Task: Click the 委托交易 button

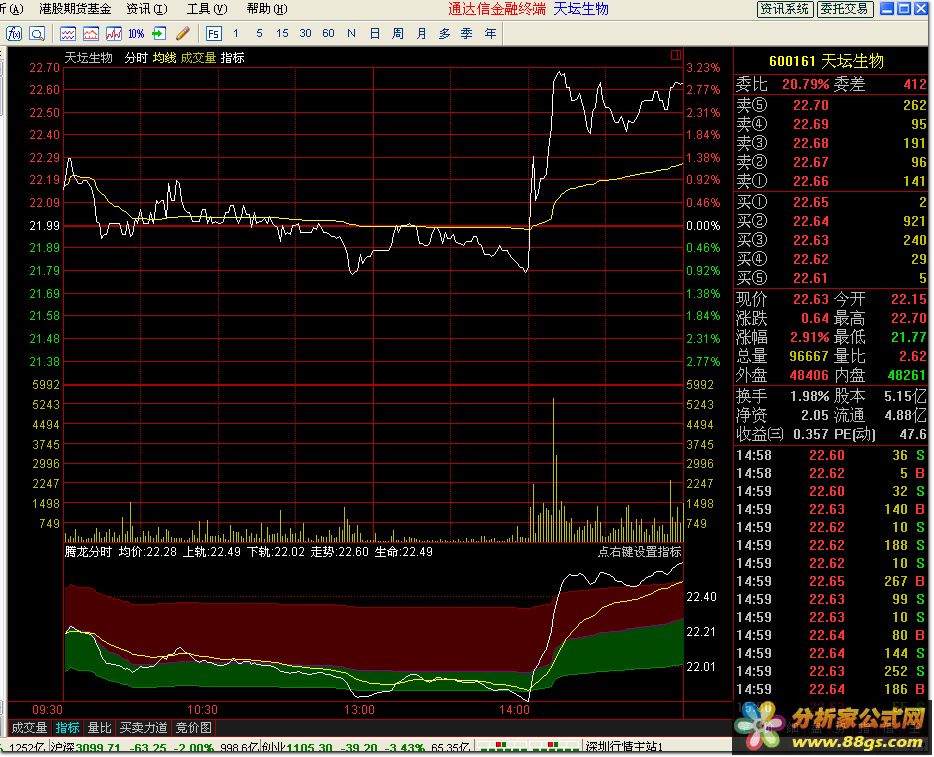Action: (844, 9)
